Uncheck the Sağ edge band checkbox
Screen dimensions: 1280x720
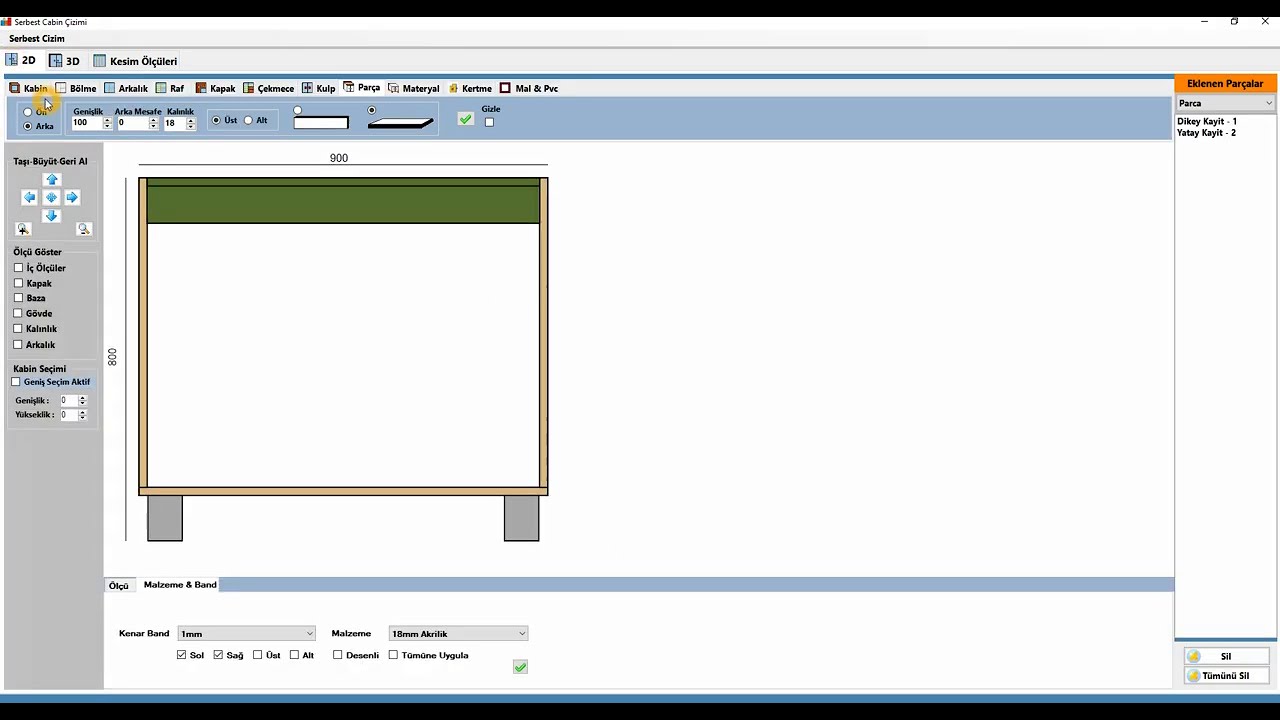click(x=218, y=655)
